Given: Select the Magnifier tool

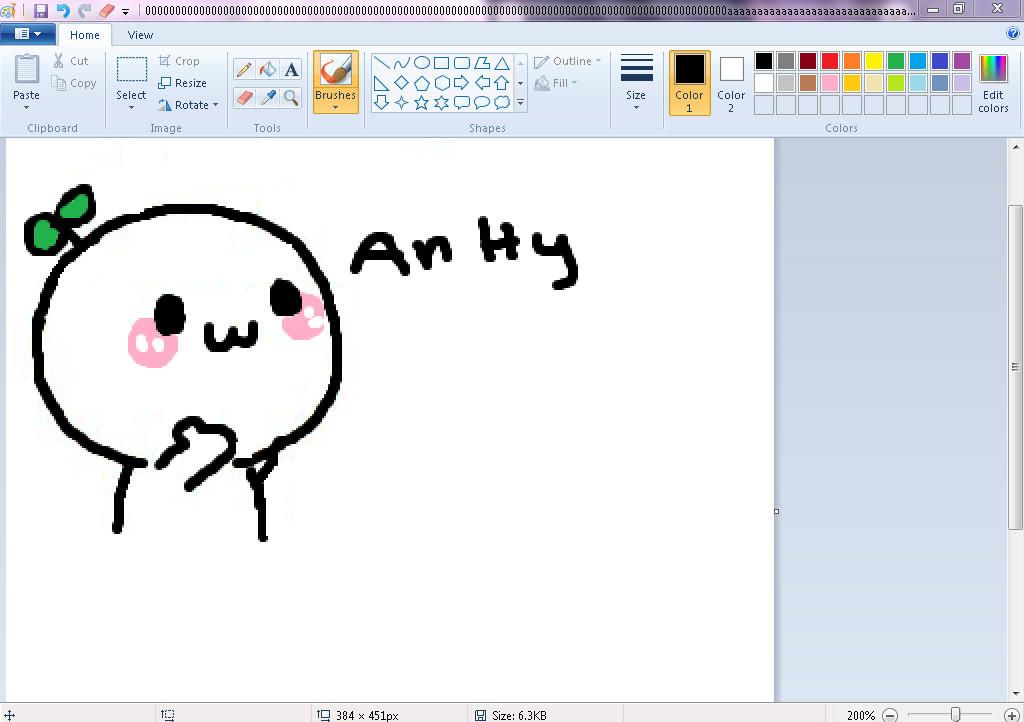Looking at the screenshot, I should click(291, 98).
